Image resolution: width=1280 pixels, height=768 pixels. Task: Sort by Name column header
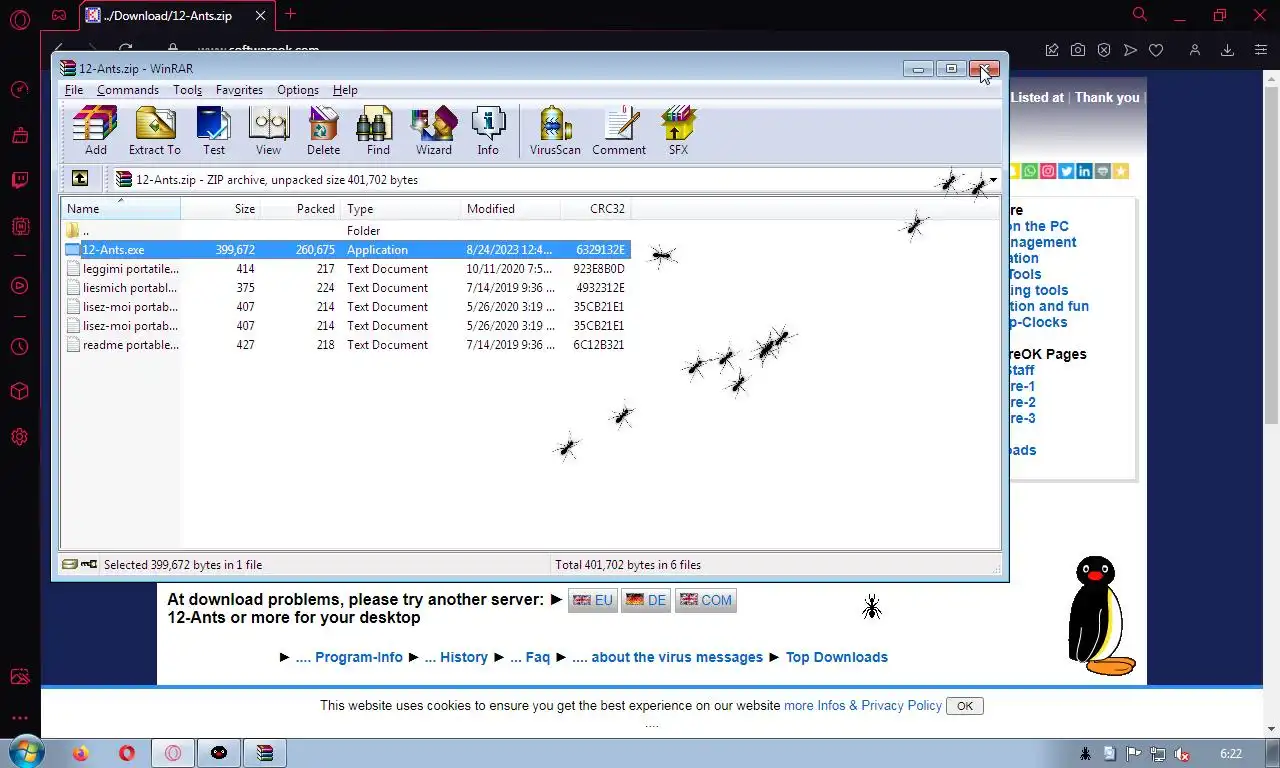pyautogui.click(x=121, y=209)
